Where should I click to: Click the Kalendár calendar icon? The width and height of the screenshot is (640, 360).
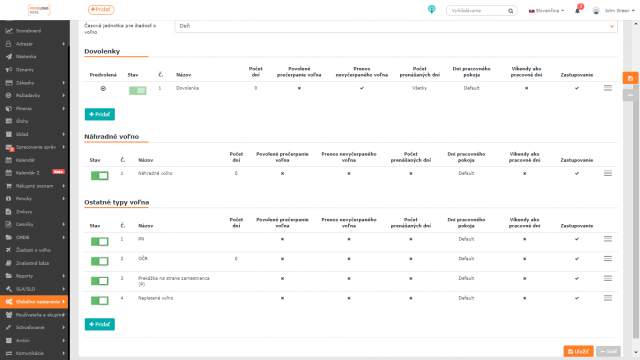[x=9, y=160]
